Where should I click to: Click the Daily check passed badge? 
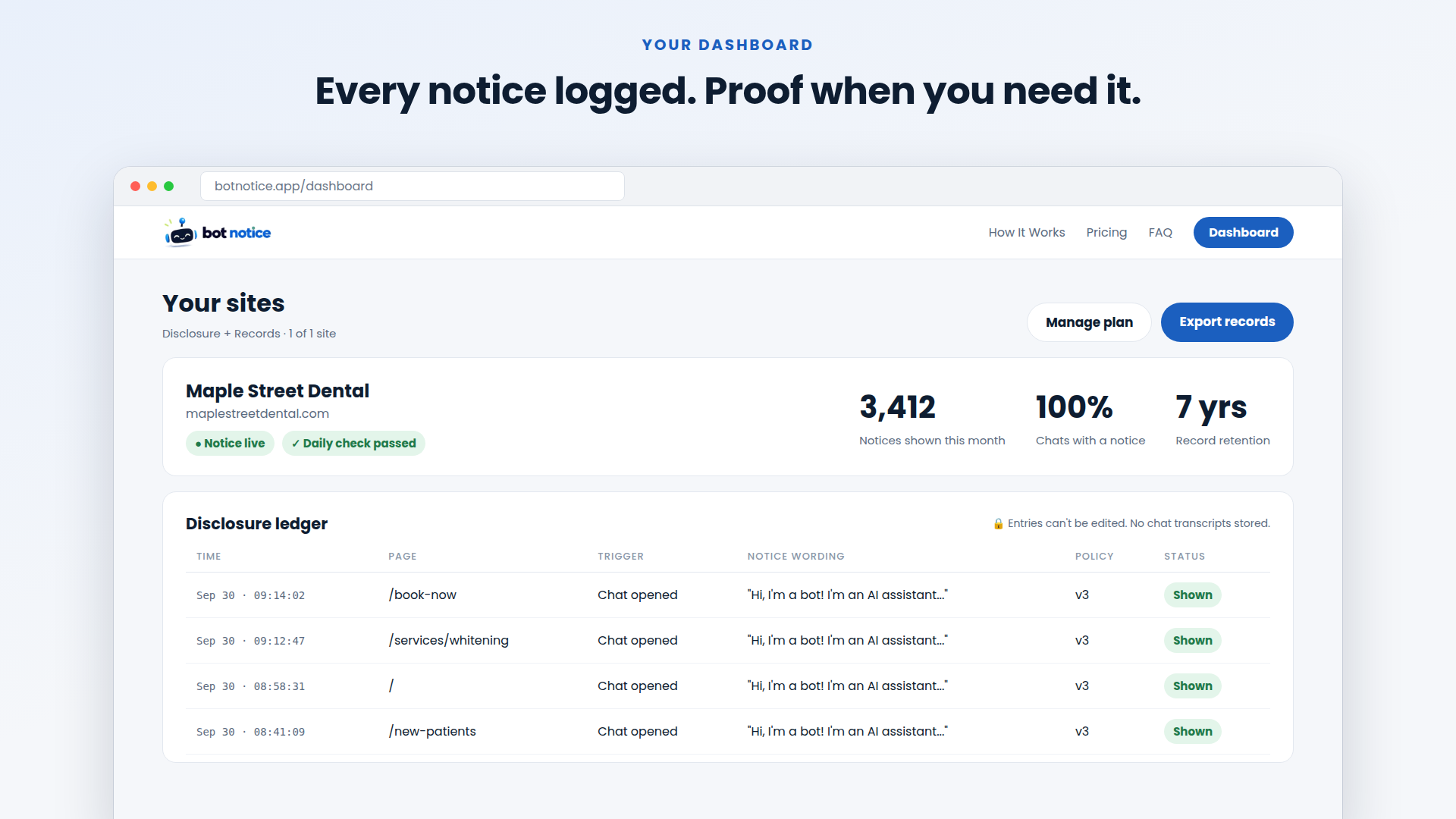pos(353,444)
